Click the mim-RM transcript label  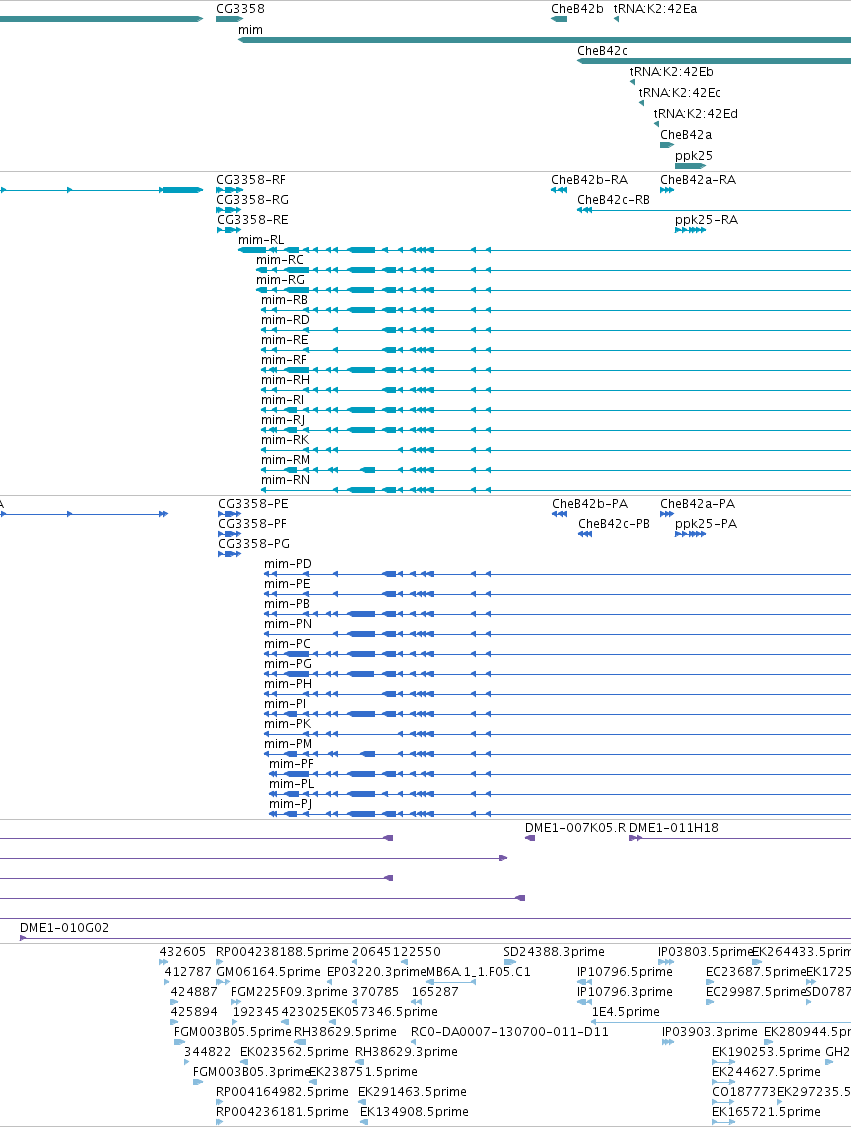(285, 460)
